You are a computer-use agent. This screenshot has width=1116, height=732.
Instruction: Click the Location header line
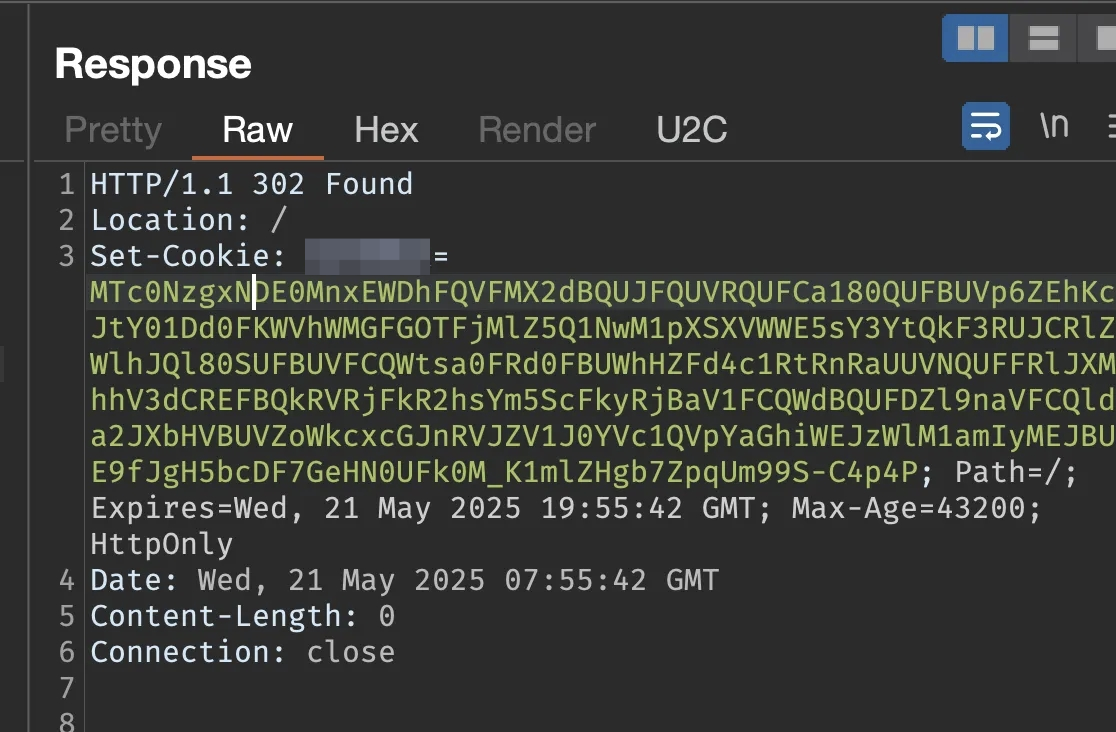point(189,220)
